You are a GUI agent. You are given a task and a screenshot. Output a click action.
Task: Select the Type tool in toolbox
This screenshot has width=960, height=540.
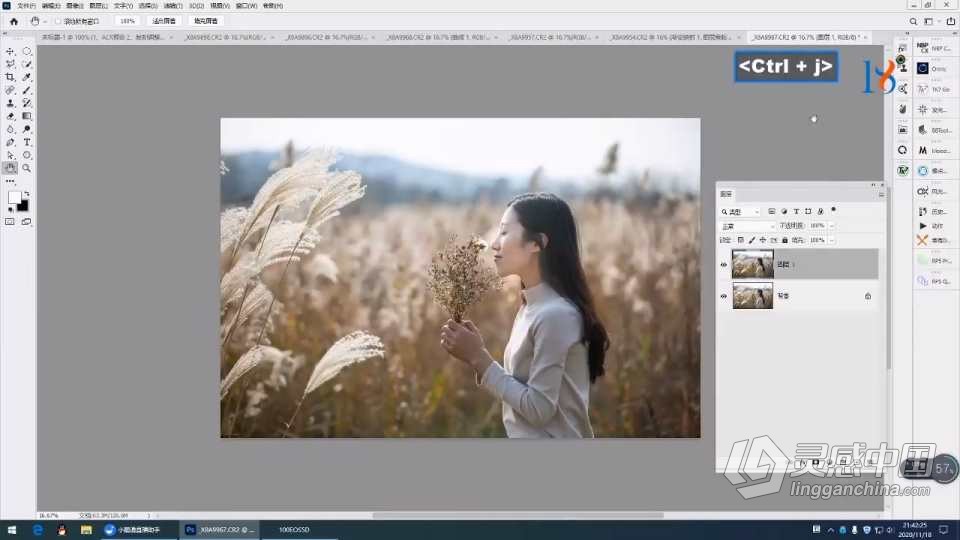27,142
